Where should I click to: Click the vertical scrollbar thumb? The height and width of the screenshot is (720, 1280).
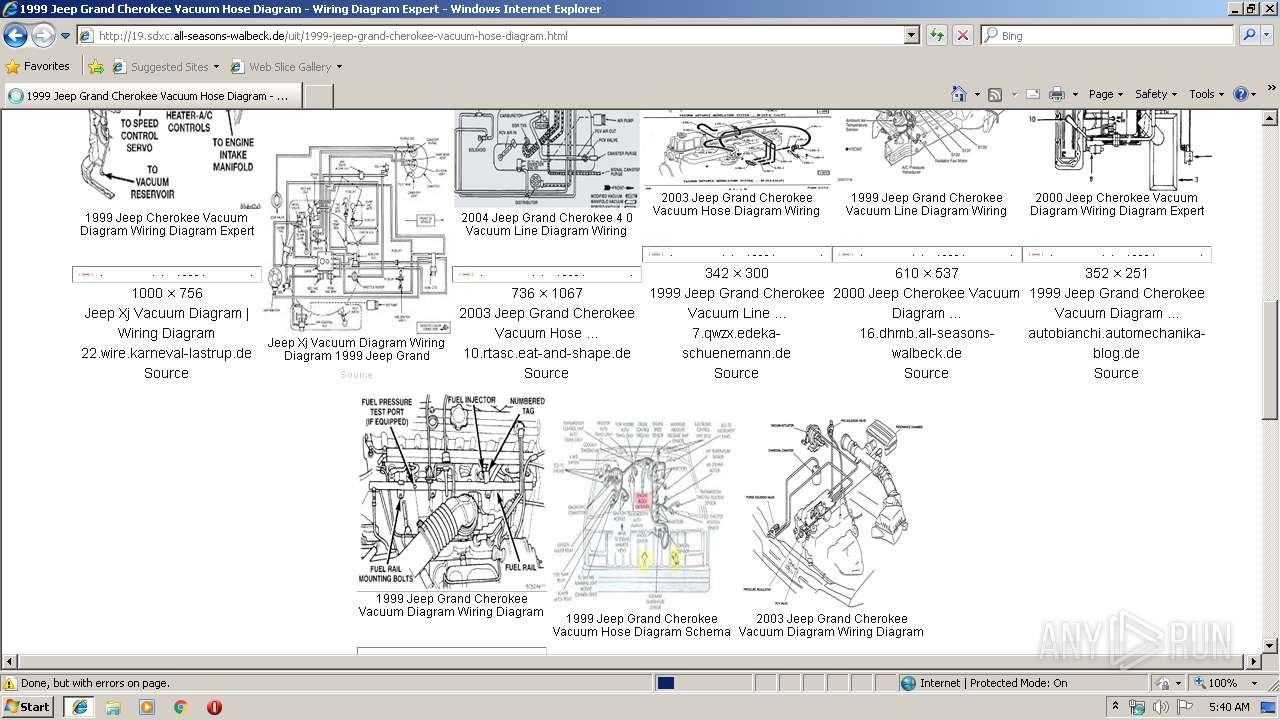[1270, 360]
